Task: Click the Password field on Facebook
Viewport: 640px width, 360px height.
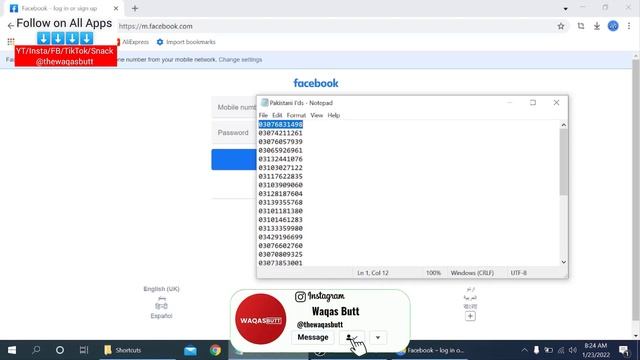Action: pos(234,133)
